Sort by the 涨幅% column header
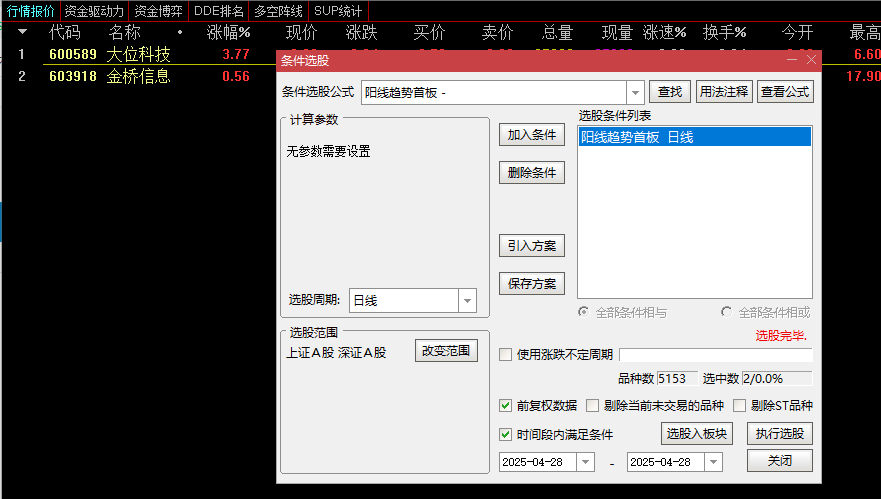The height and width of the screenshot is (499, 881). click(228, 33)
